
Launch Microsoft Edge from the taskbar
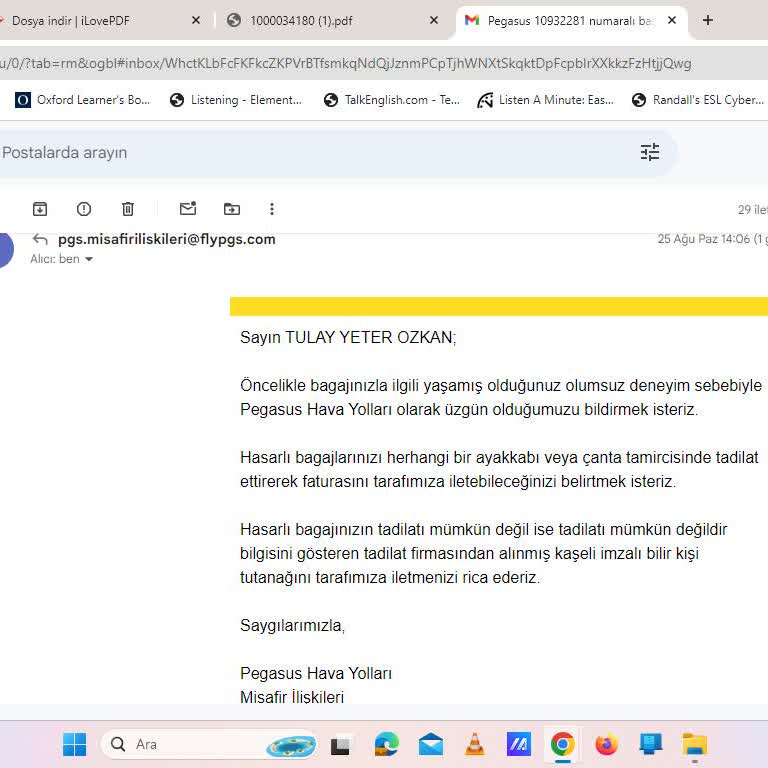386,744
